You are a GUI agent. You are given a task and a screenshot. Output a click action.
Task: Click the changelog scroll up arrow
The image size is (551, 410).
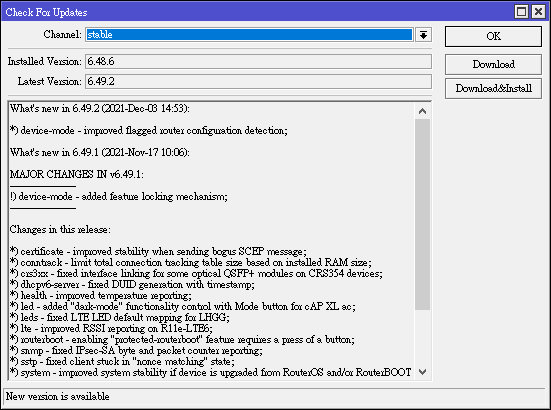[422, 111]
